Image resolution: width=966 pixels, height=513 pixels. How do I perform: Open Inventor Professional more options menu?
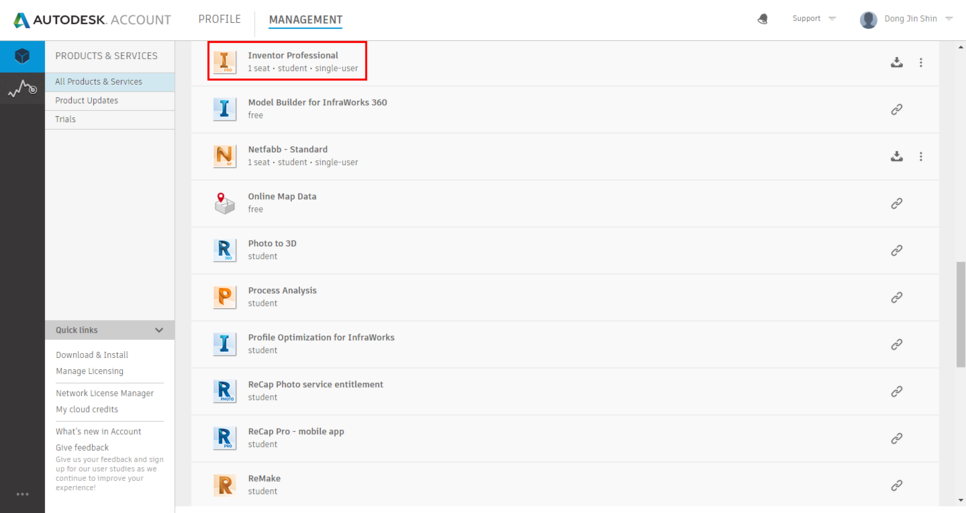click(921, 62)
